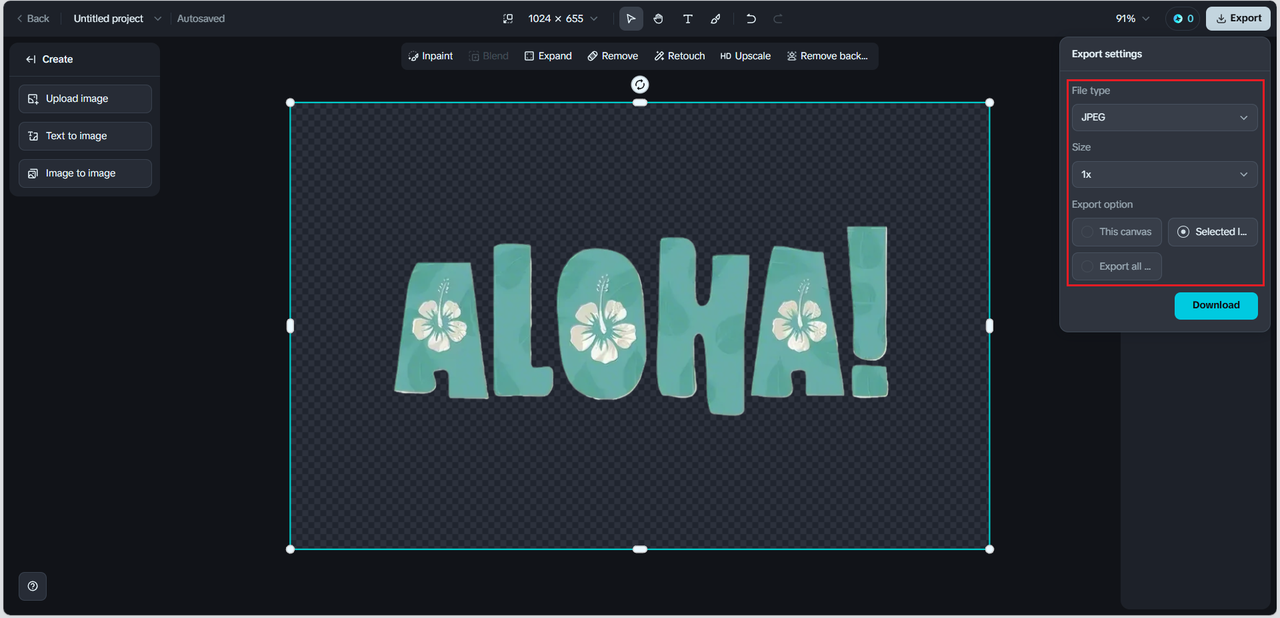This screenshot has height=618, width=1280.
Task: Select the Selected layer export option
Action: (x=1213, y=232)
